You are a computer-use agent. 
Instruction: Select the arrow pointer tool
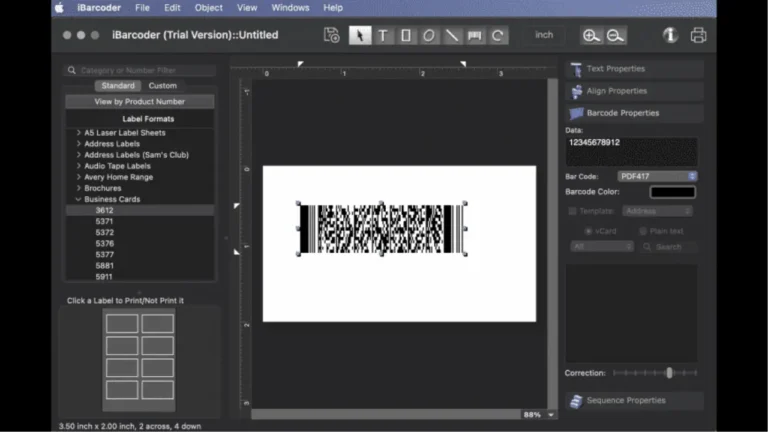pyautogui.click(x=360, y=35)
